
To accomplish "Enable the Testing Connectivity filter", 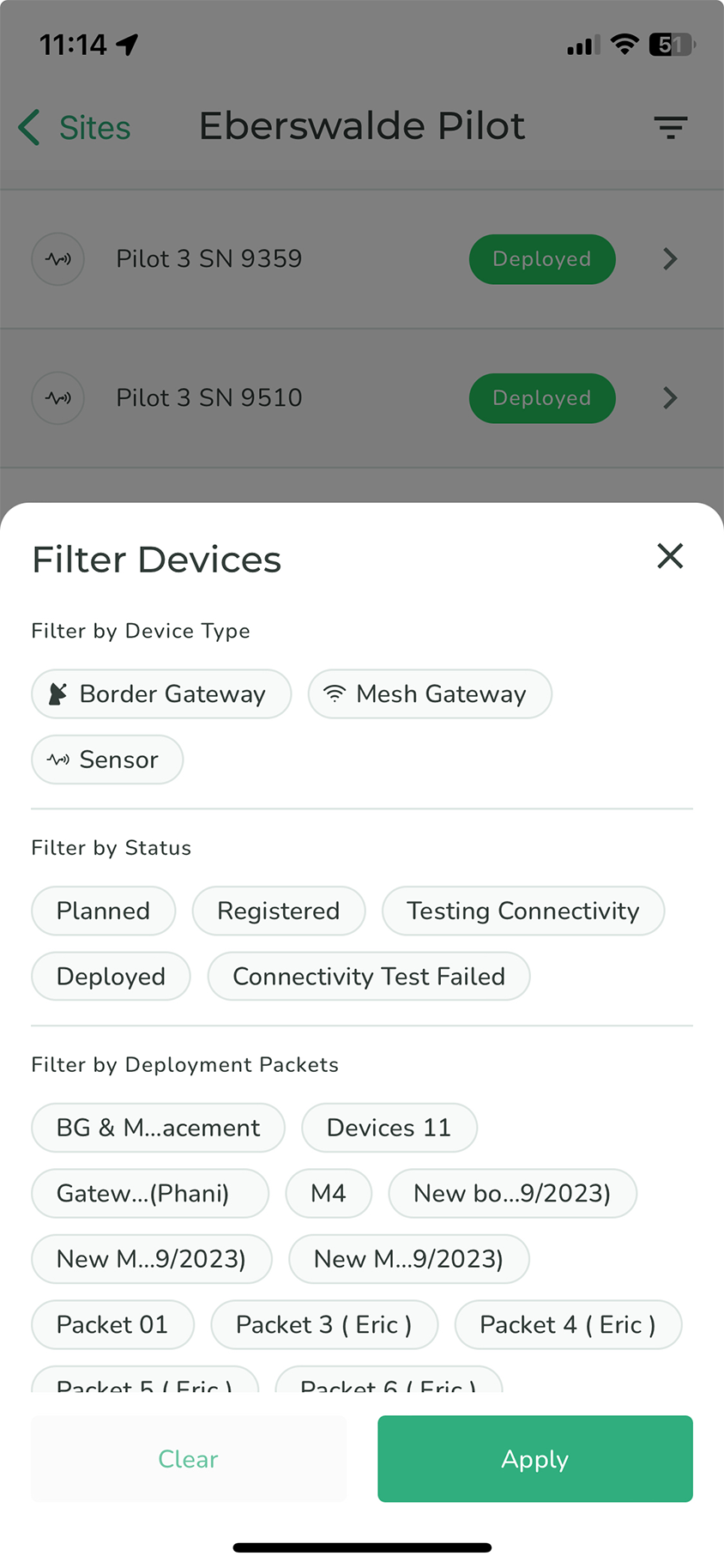I will 522,911.
